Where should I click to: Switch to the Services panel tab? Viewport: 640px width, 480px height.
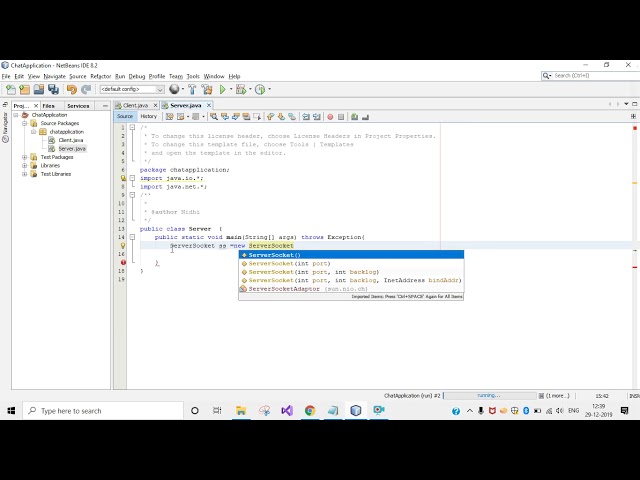click(x=78, y=106)
